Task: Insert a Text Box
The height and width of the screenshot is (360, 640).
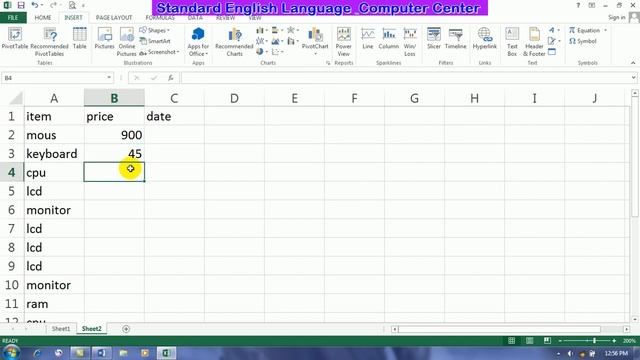Action: (x=512, y=42)
